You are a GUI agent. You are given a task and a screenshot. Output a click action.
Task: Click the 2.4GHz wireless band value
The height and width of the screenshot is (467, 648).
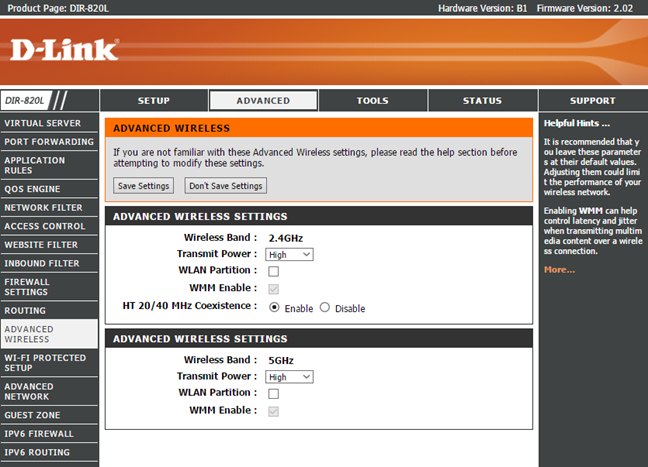point(286,238)
